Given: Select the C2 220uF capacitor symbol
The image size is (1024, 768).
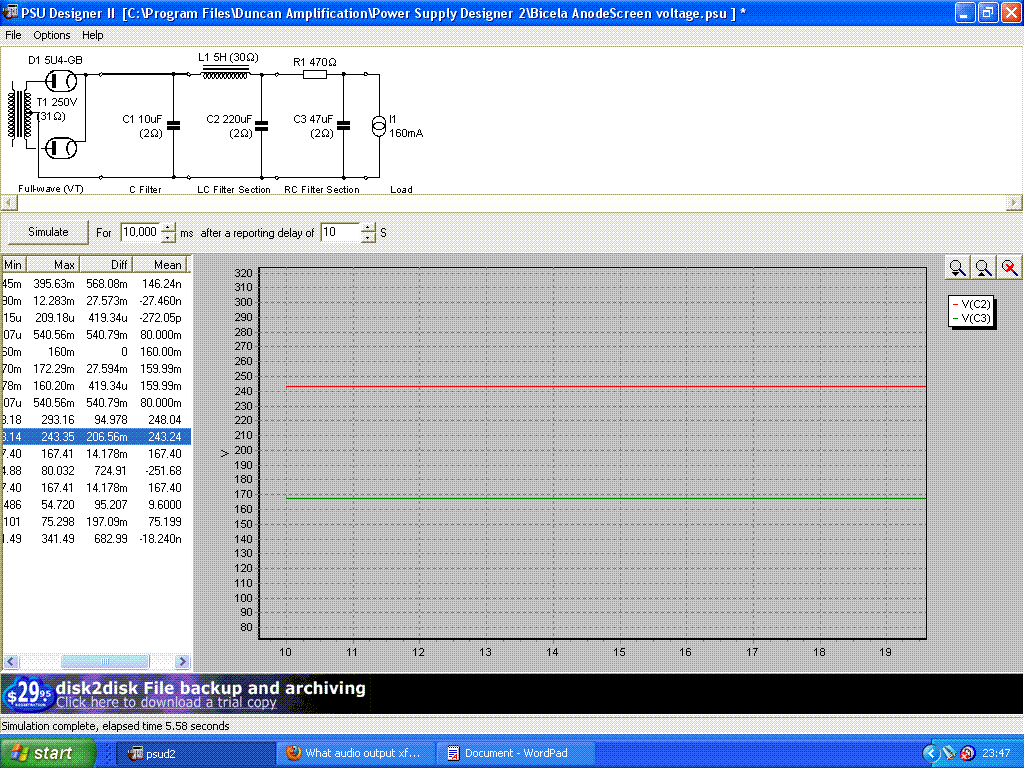Looking at the screenshot, I should coord(262,125).
